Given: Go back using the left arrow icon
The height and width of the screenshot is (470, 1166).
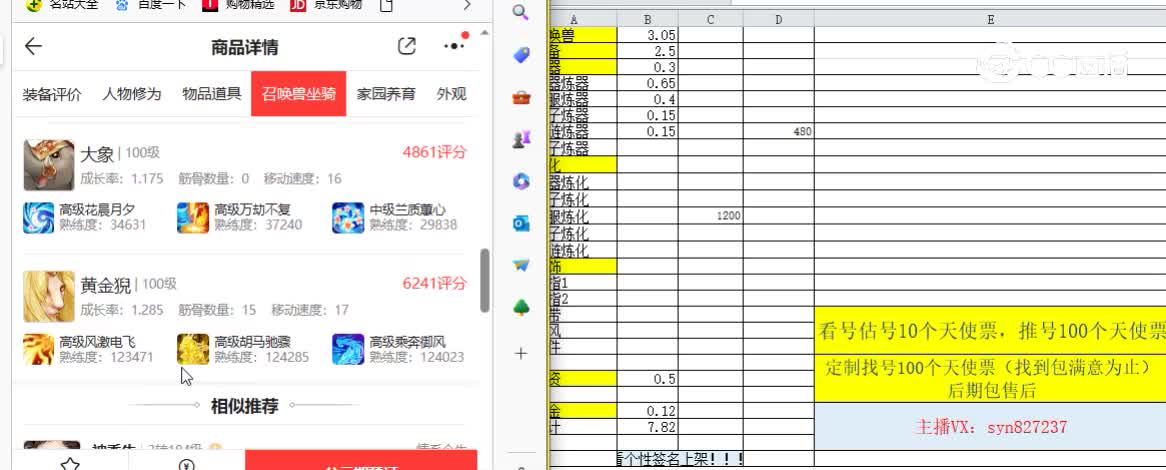Looking at the screenshot, I should [x=33, y=47].
